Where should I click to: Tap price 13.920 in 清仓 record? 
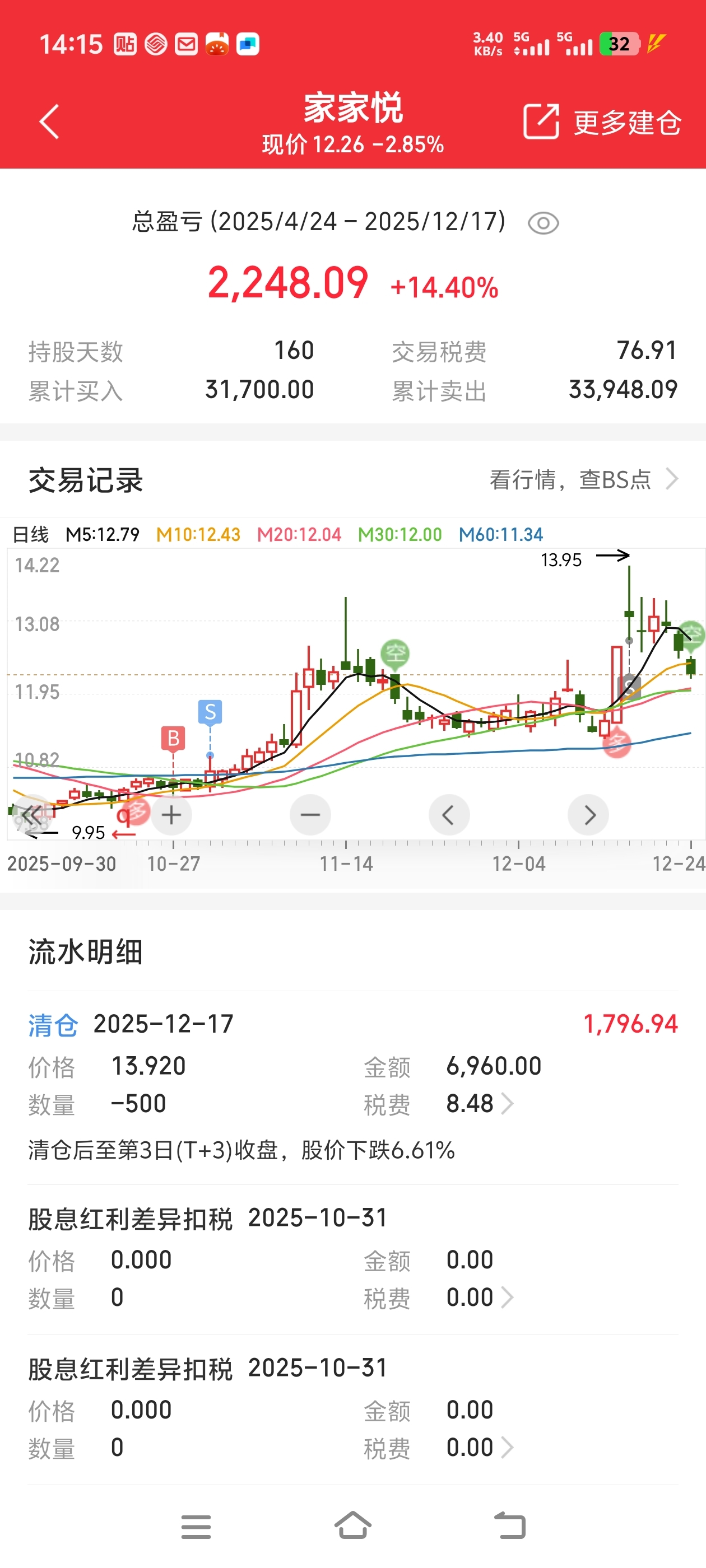tap(148, 1066)
